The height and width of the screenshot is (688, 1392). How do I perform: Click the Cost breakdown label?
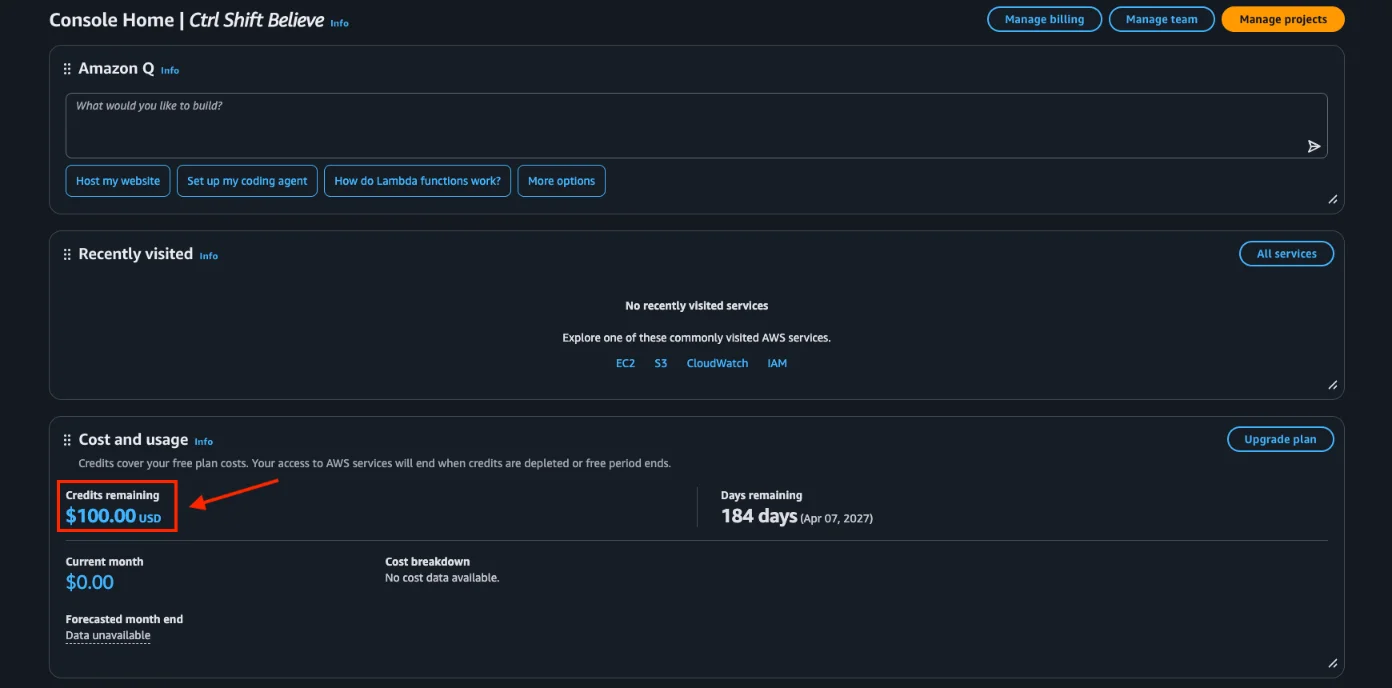tap(427, 562)
